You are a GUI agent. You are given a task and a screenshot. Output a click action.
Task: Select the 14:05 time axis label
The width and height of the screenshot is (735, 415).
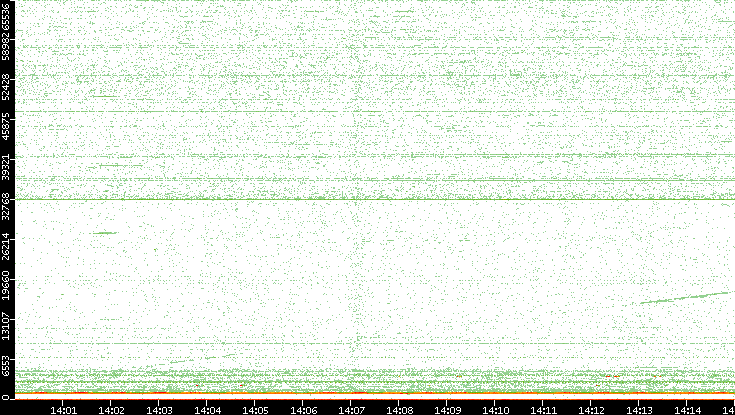(x=255, y=410)
